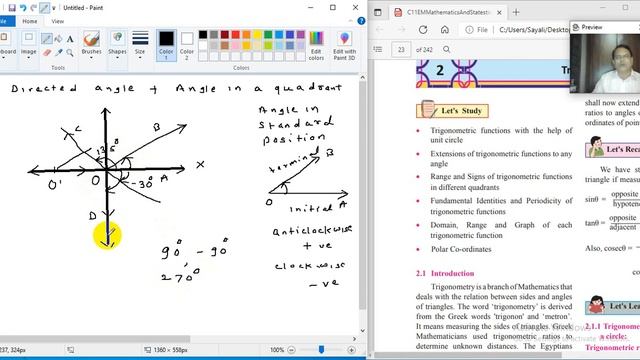This screenshot has width=640, height=360.
Task: Go back in browser history
Action: pyautogui.click(x=380, y=30)
